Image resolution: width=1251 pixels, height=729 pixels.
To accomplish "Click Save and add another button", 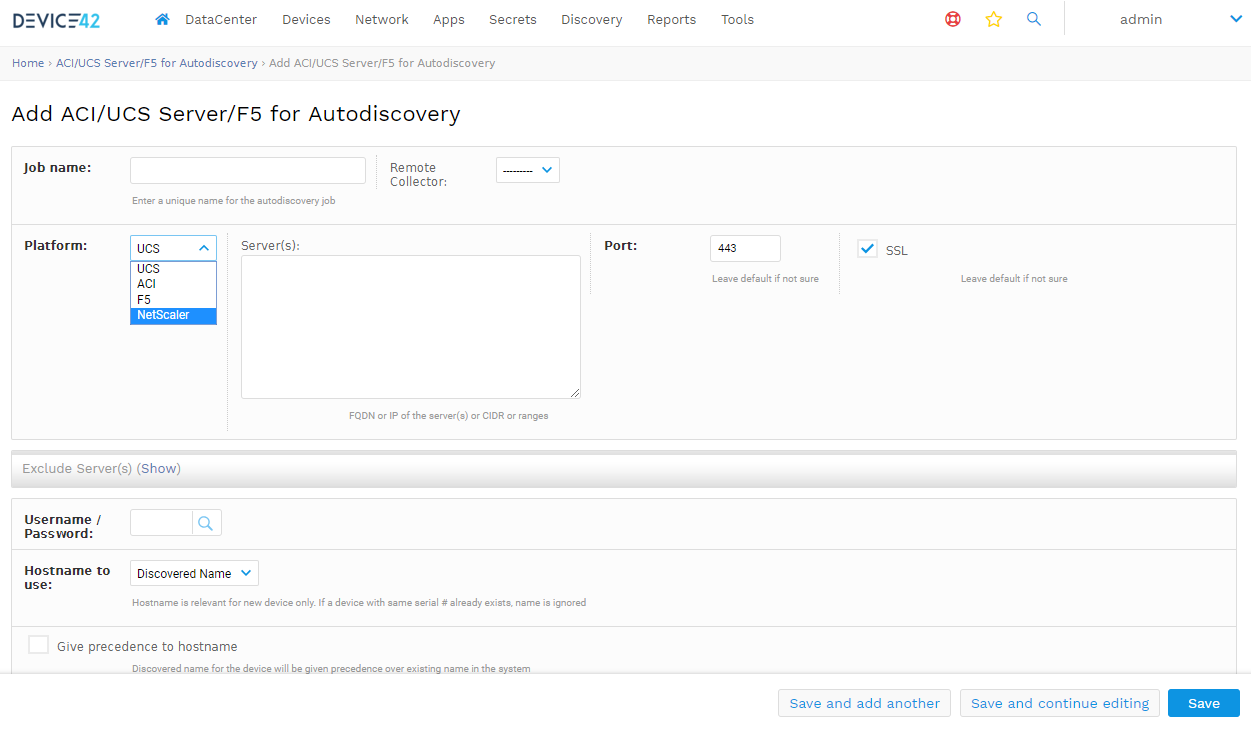I will pyautogui.click(x=864, y=703).
